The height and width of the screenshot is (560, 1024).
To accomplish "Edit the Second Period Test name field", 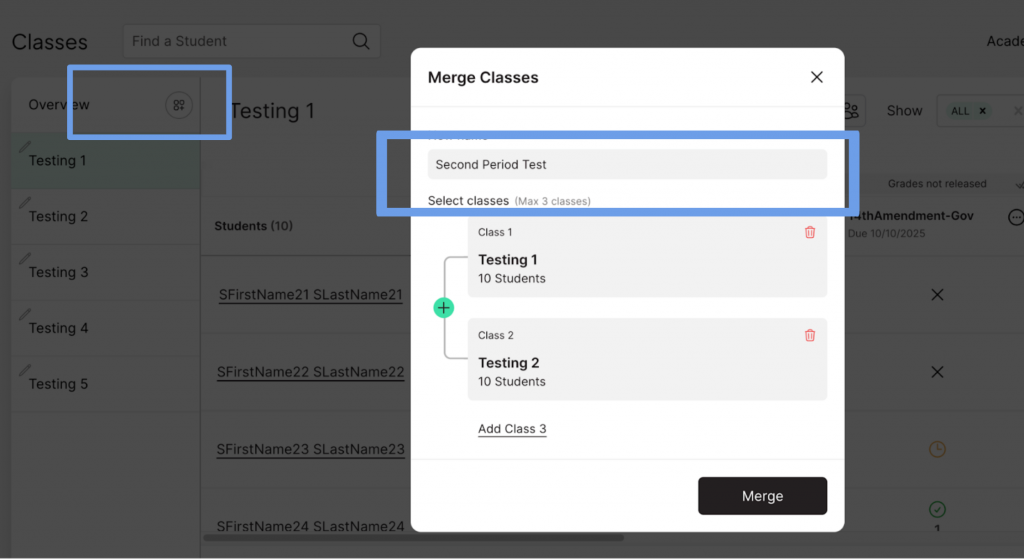I will tap(627, 164).
